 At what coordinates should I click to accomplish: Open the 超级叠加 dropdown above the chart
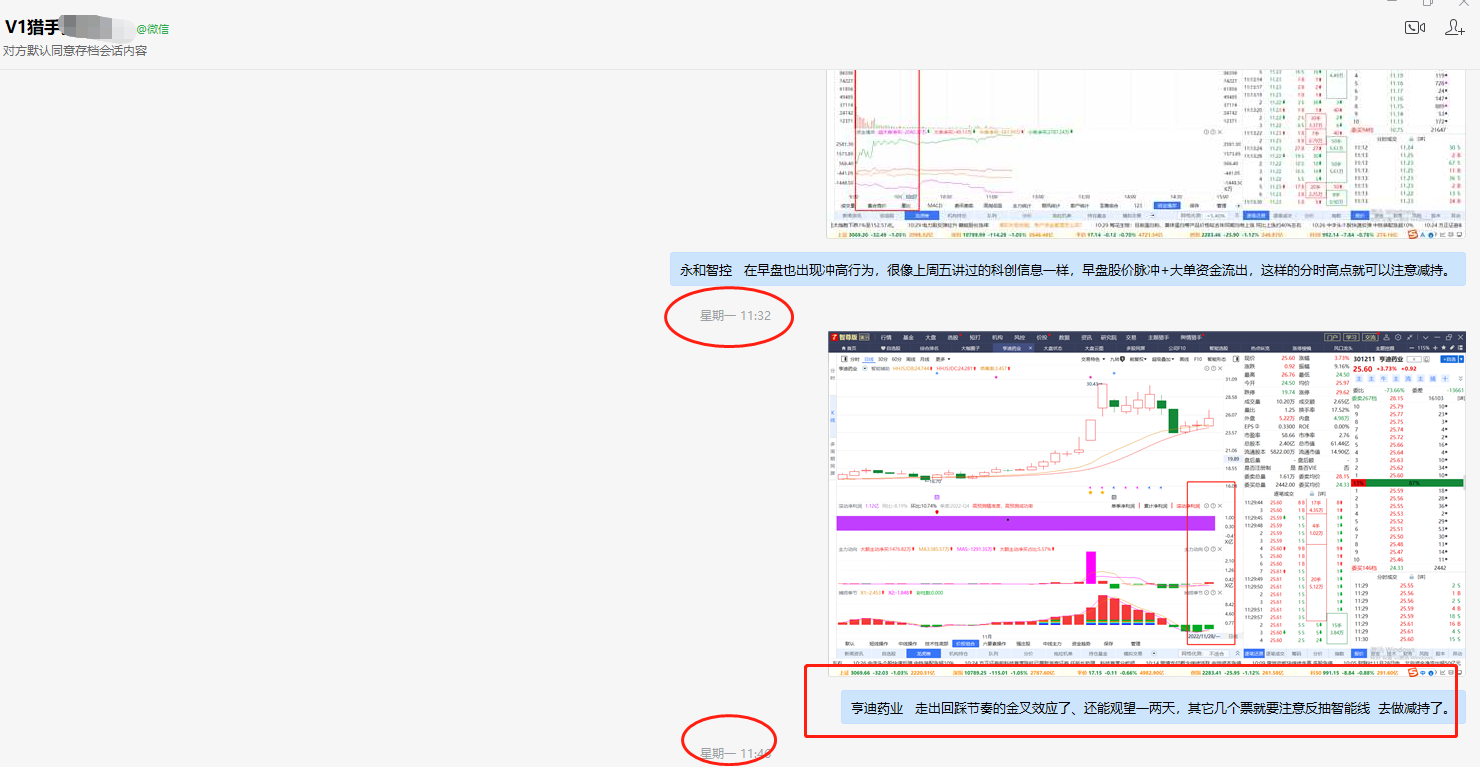1162,358
